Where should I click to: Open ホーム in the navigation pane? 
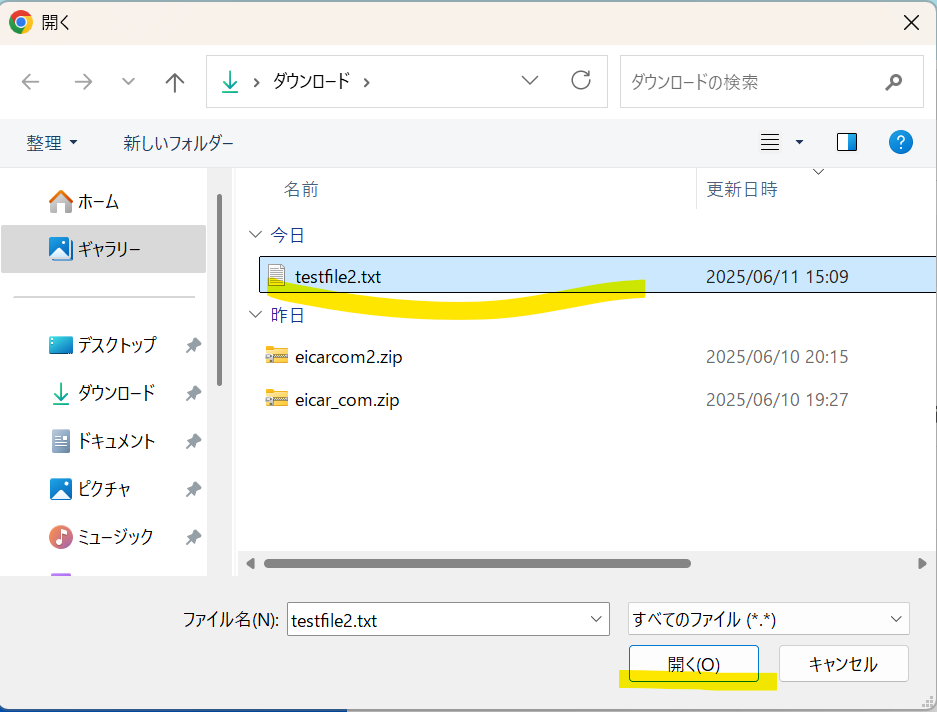[x=98, y=202]
